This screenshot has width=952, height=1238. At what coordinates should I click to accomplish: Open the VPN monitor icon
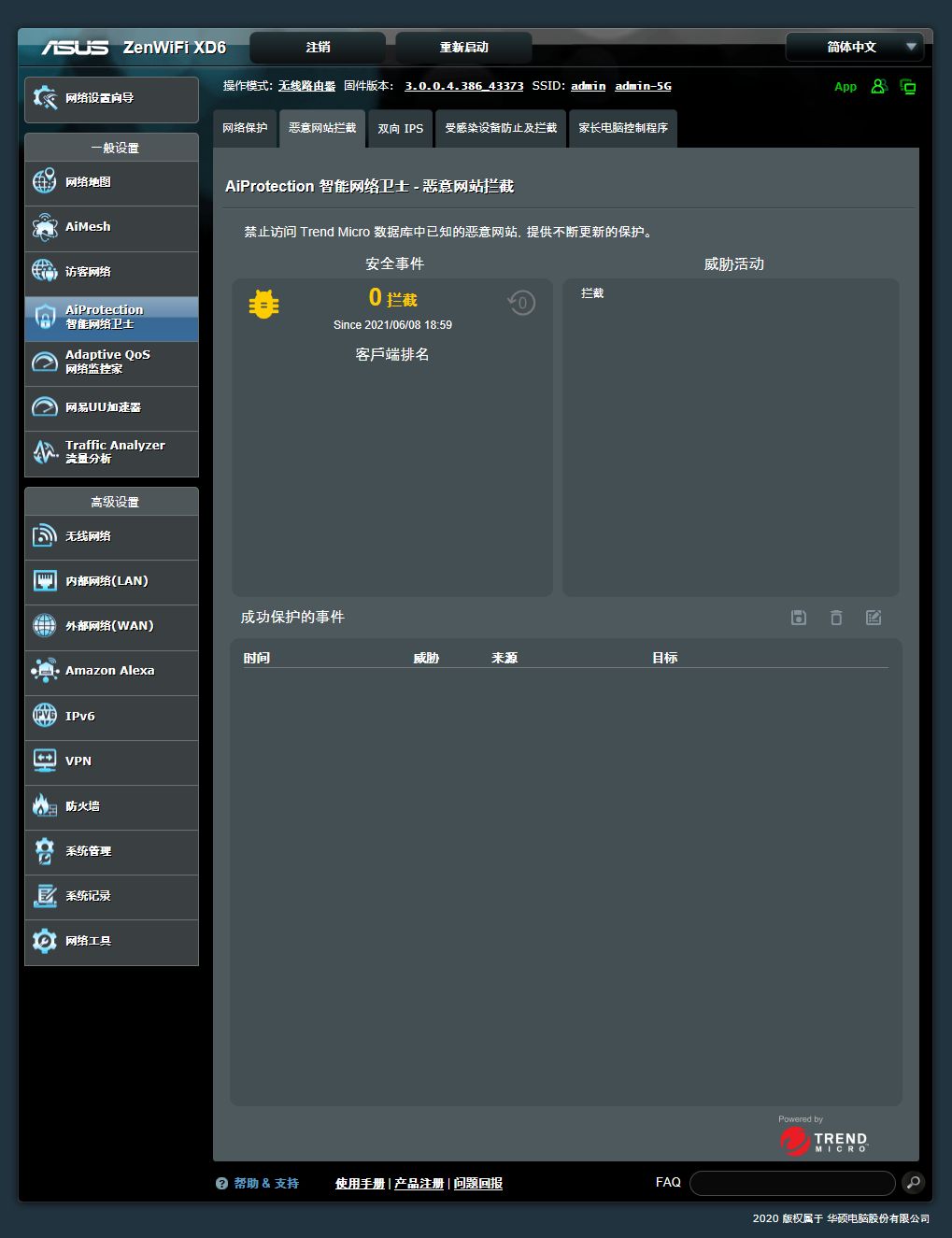click(x=45, y=761)
